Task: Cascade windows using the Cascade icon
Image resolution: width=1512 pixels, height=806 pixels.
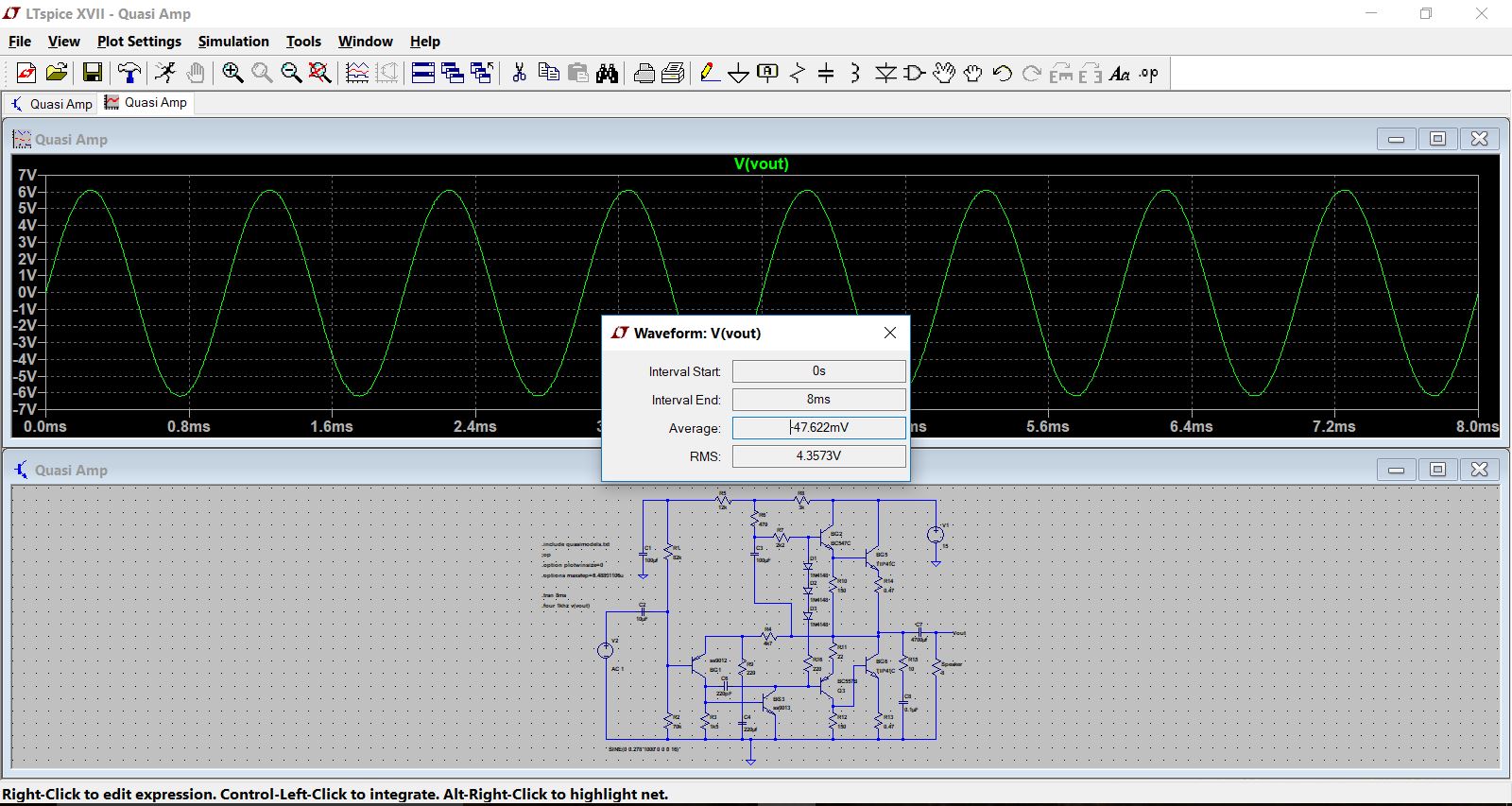Action: tap(453, 73)
